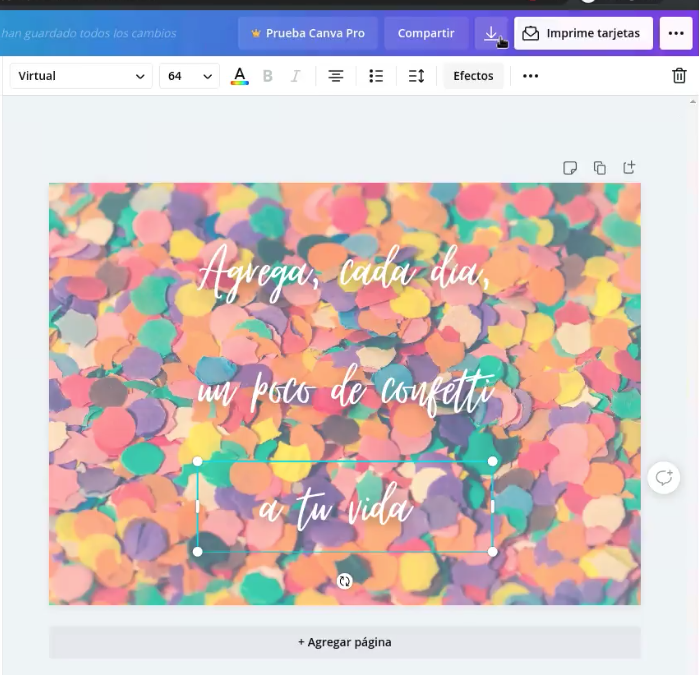Click top-left resize handle of selection
The image size is (699, 675).
pyautogui.click(x=197, y=461)
